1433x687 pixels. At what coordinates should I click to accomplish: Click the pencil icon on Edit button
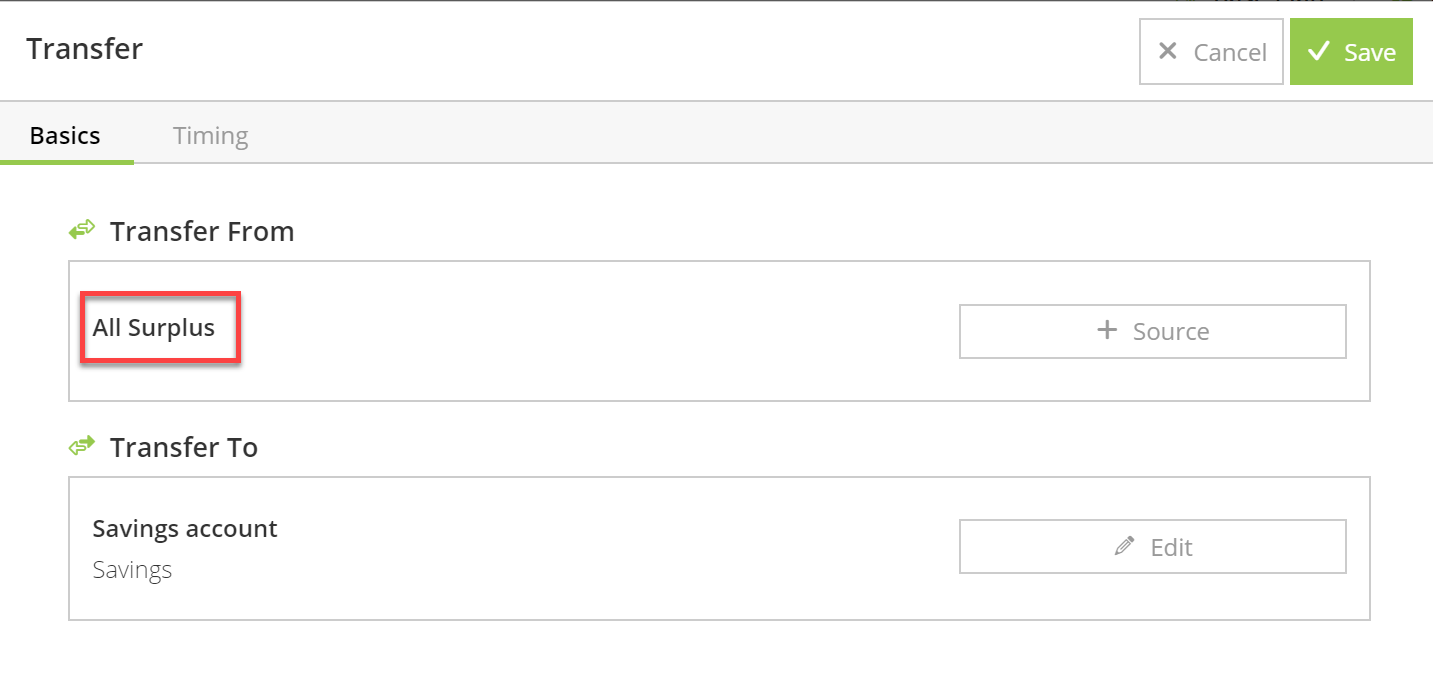pos(1125,546)
